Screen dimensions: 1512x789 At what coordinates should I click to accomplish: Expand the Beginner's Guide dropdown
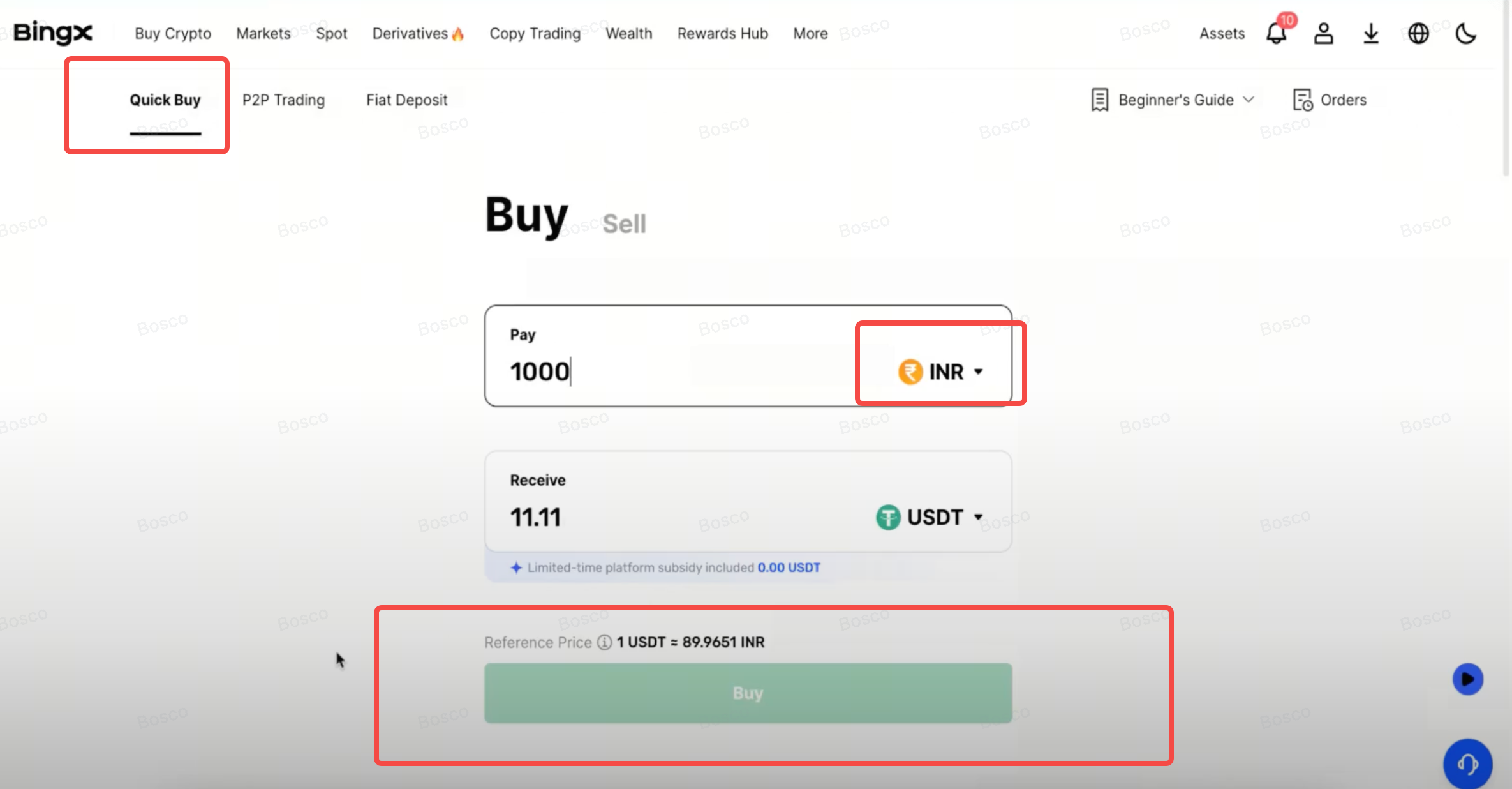tap(1173, 100)
